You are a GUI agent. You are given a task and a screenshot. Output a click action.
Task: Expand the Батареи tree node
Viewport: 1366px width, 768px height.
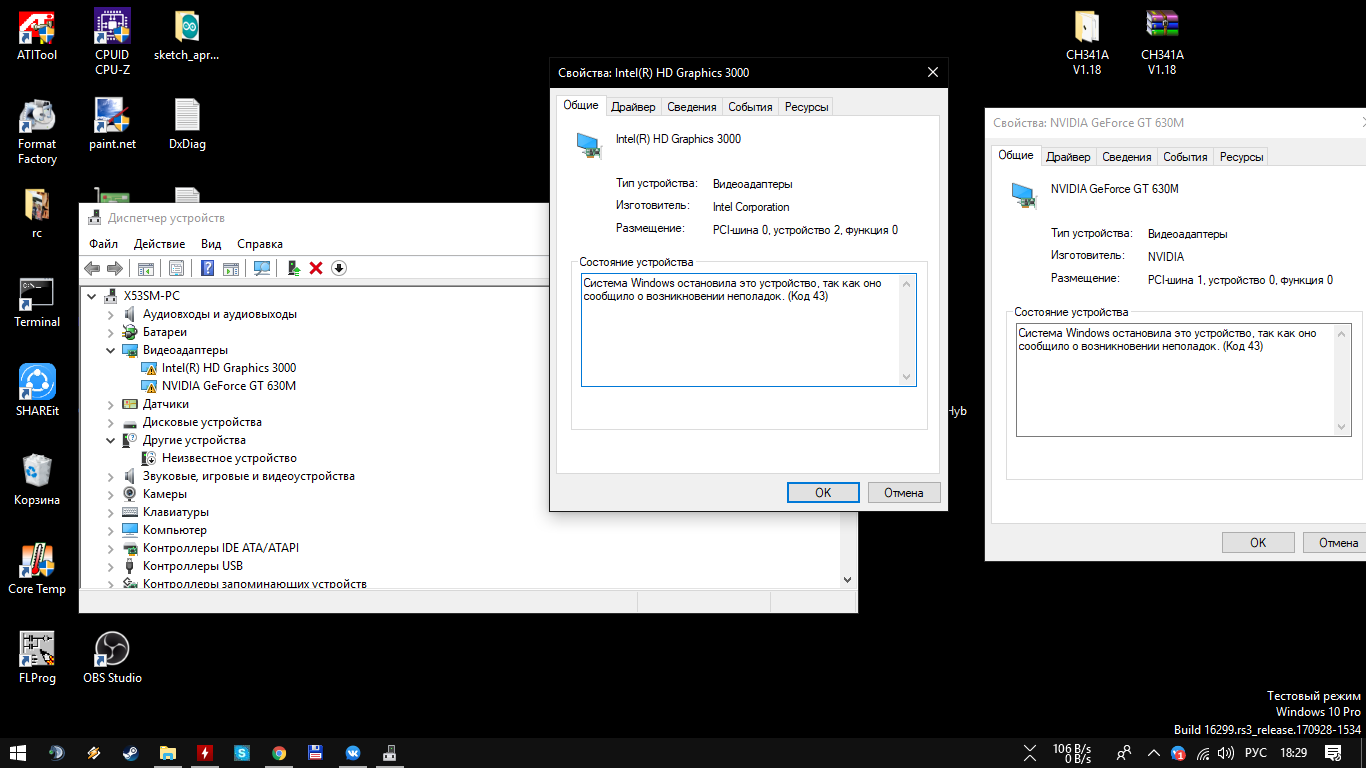(x=111, y=332)
